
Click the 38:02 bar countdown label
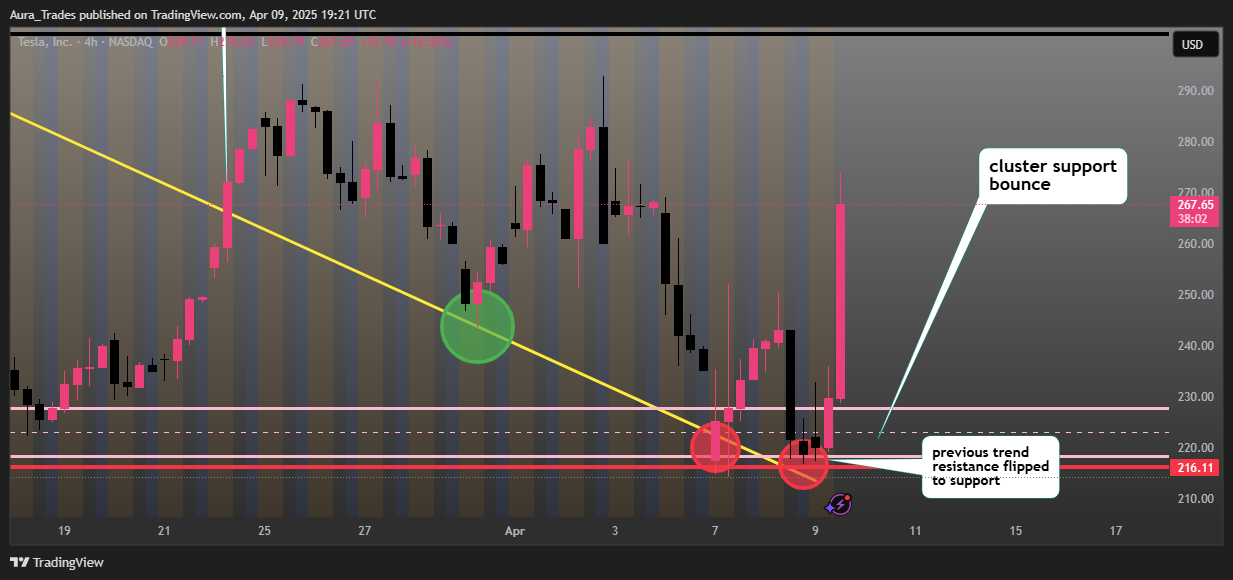1195,218
